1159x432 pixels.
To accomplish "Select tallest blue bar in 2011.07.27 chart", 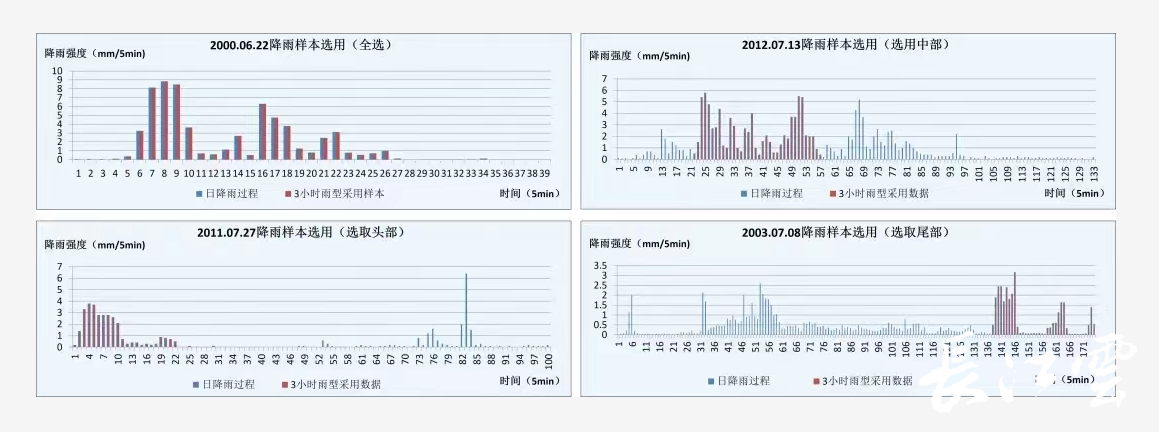I will [466, 311].
